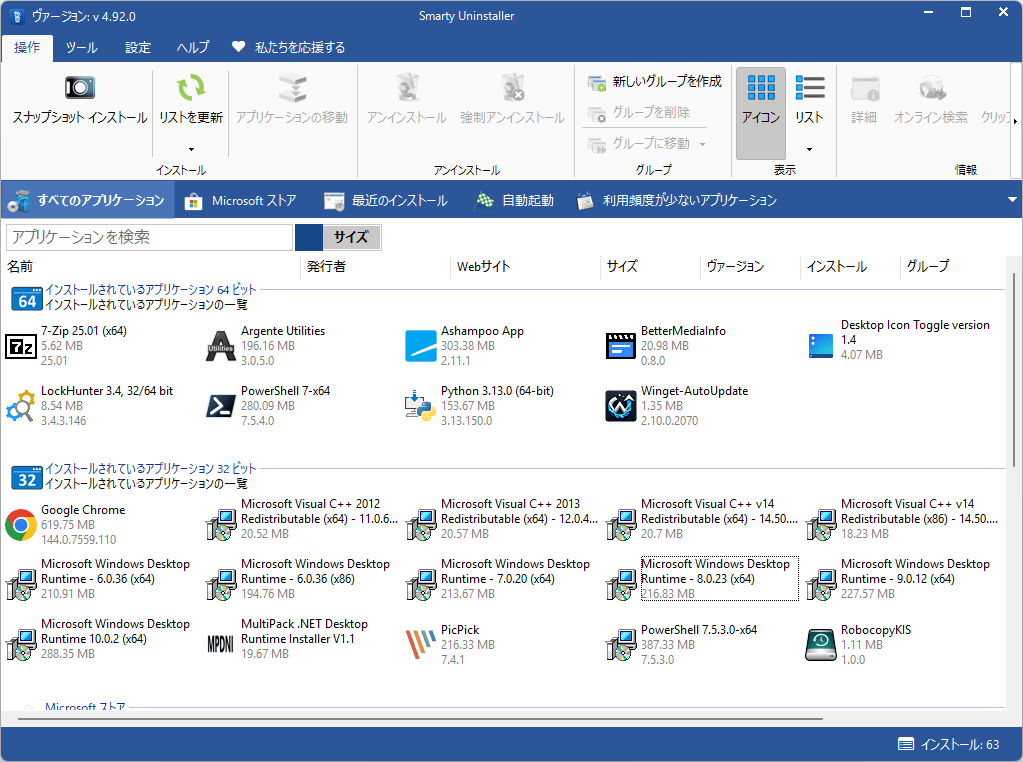Click the Snapshot Install camera icon
Viewport: 1023px width, 762px height.
click(79, 89)
